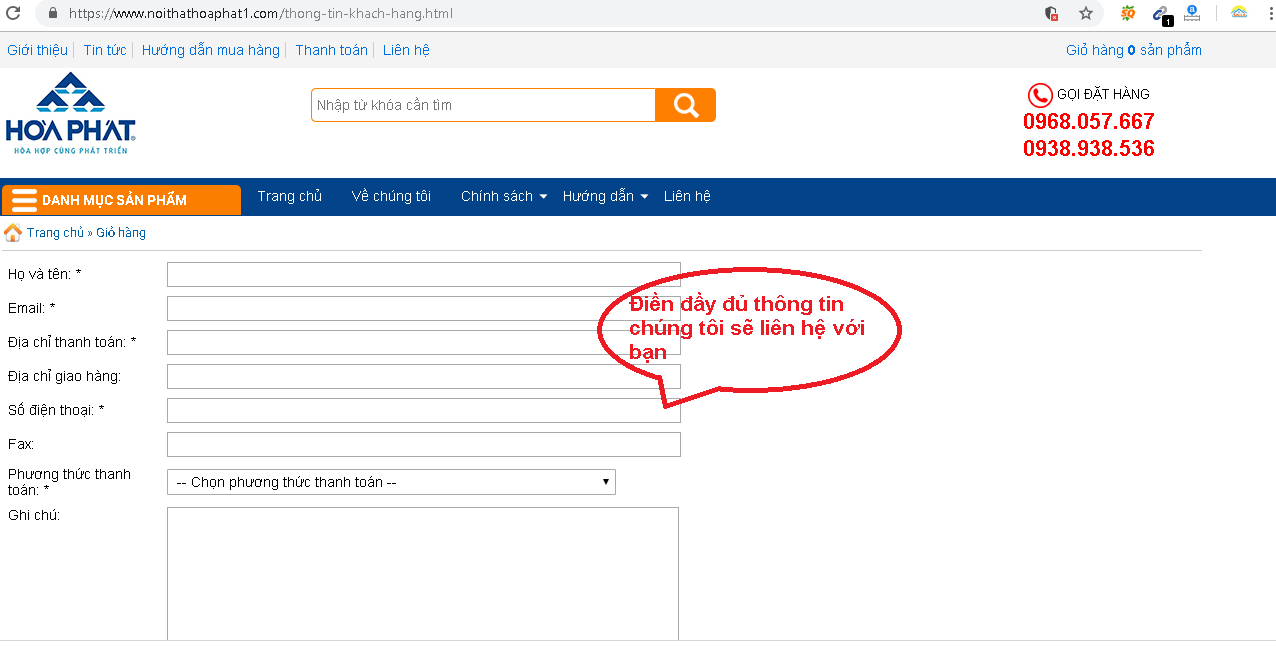This screenshot has width=1276, height=646.
Task: Open the SQ browser extension
Action: point(1128,13)
